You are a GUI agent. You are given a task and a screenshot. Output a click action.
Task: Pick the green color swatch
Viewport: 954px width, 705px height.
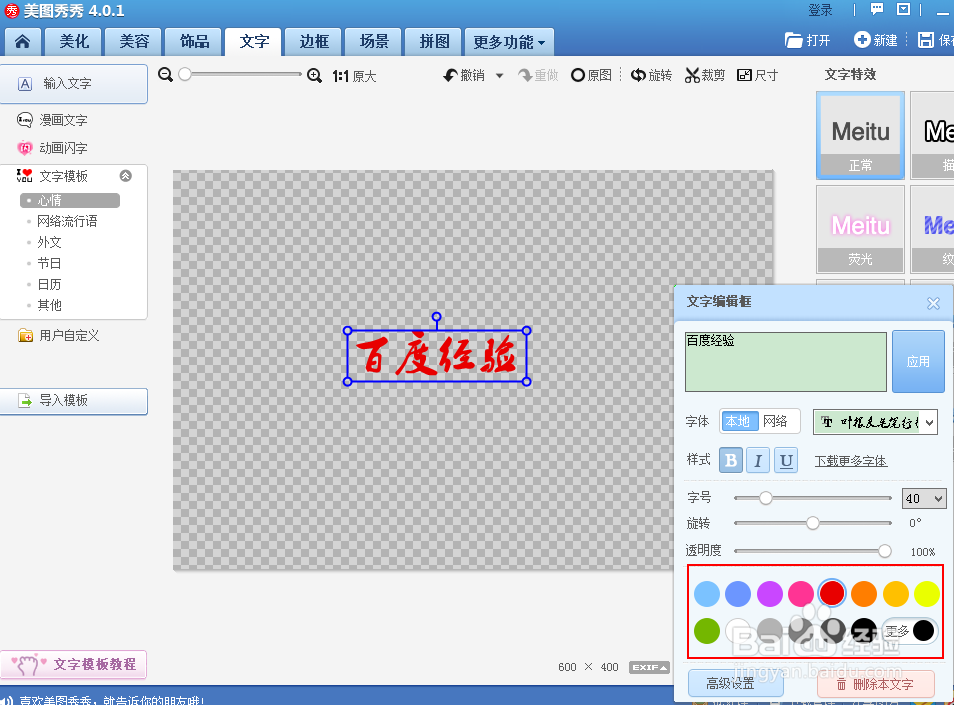(706, 631)
